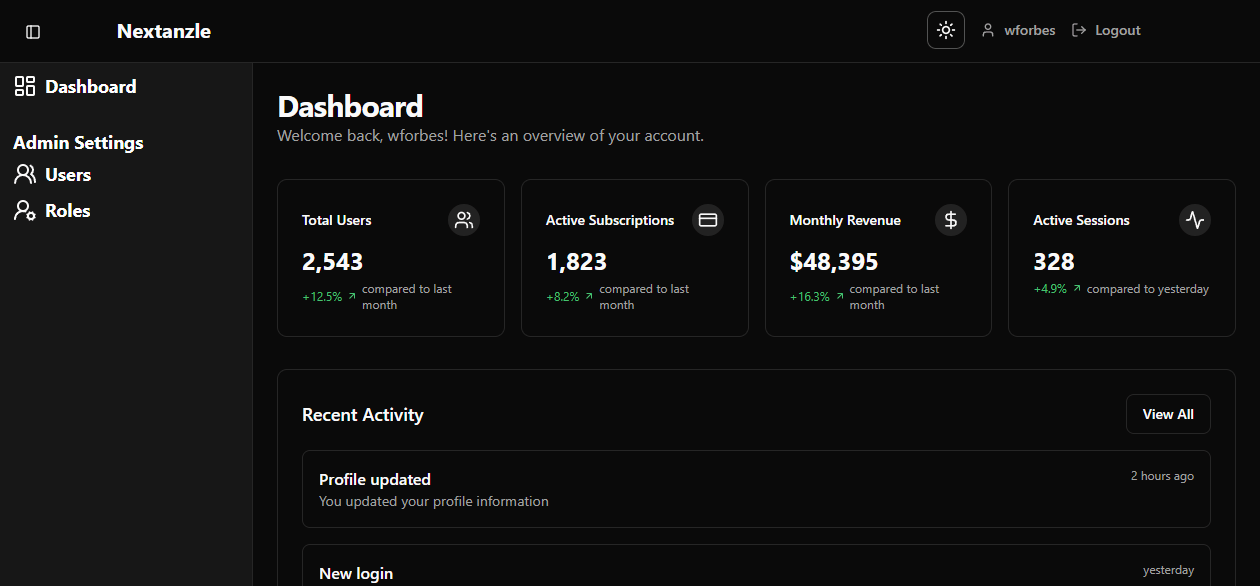The height and width of the screenshot is (586, 1260).
Task: Click the Welcome back, wforbes subtitle
Action: tap(490, 136)
